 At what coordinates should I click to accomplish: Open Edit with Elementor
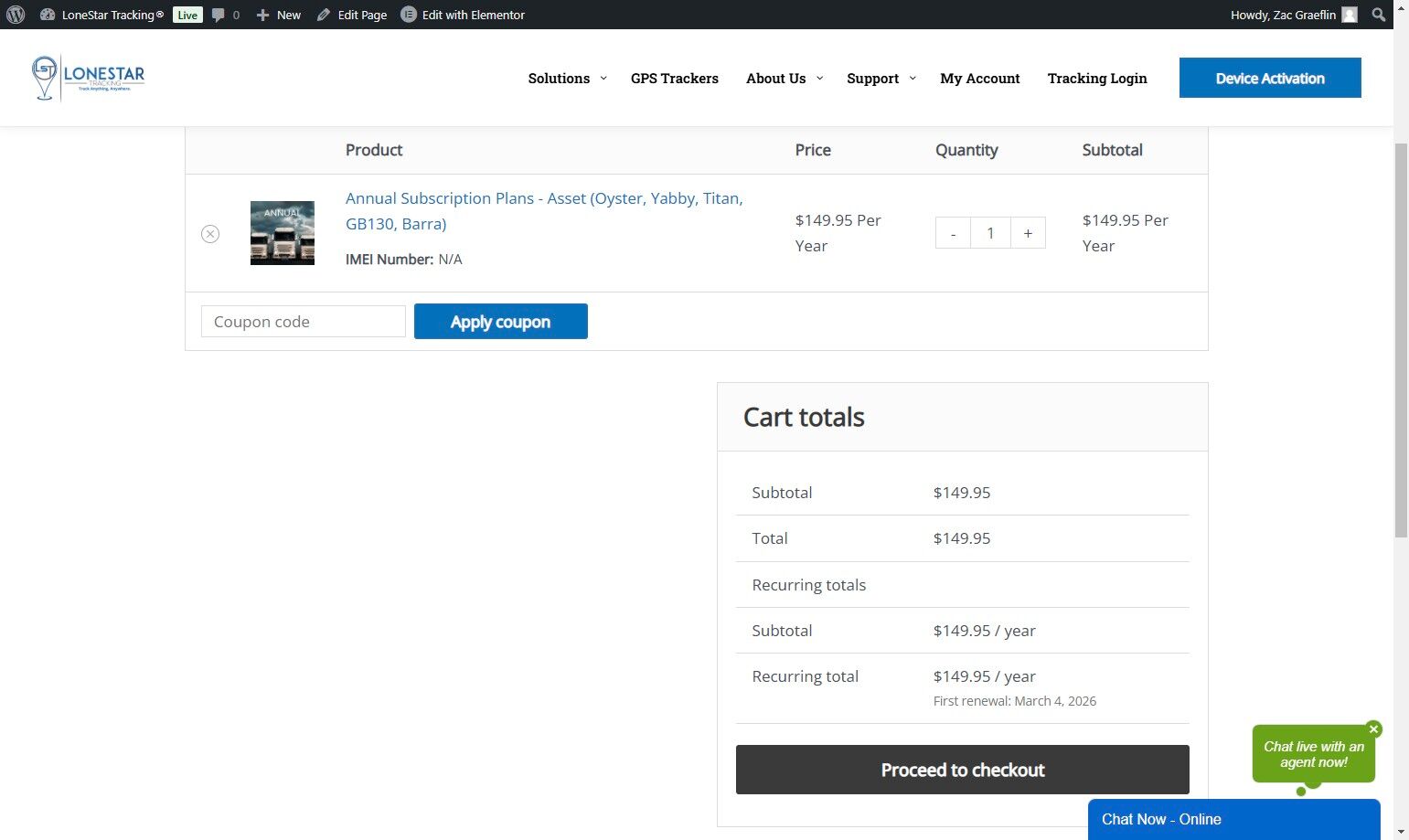coord(463,15)
